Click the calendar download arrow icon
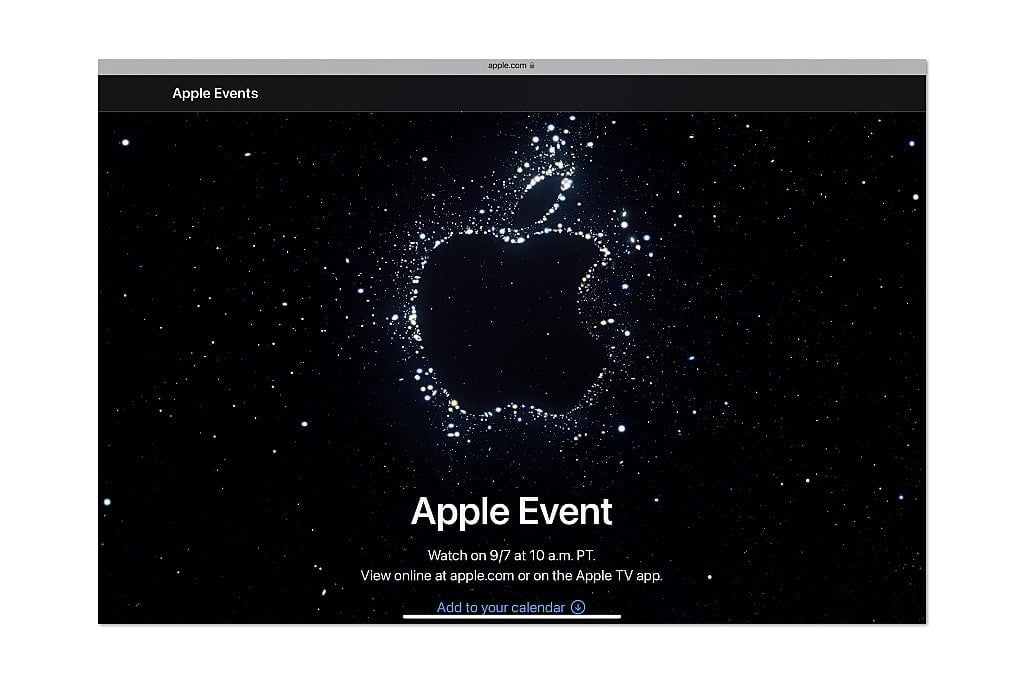1024x683 pixels. click(578, 607)
